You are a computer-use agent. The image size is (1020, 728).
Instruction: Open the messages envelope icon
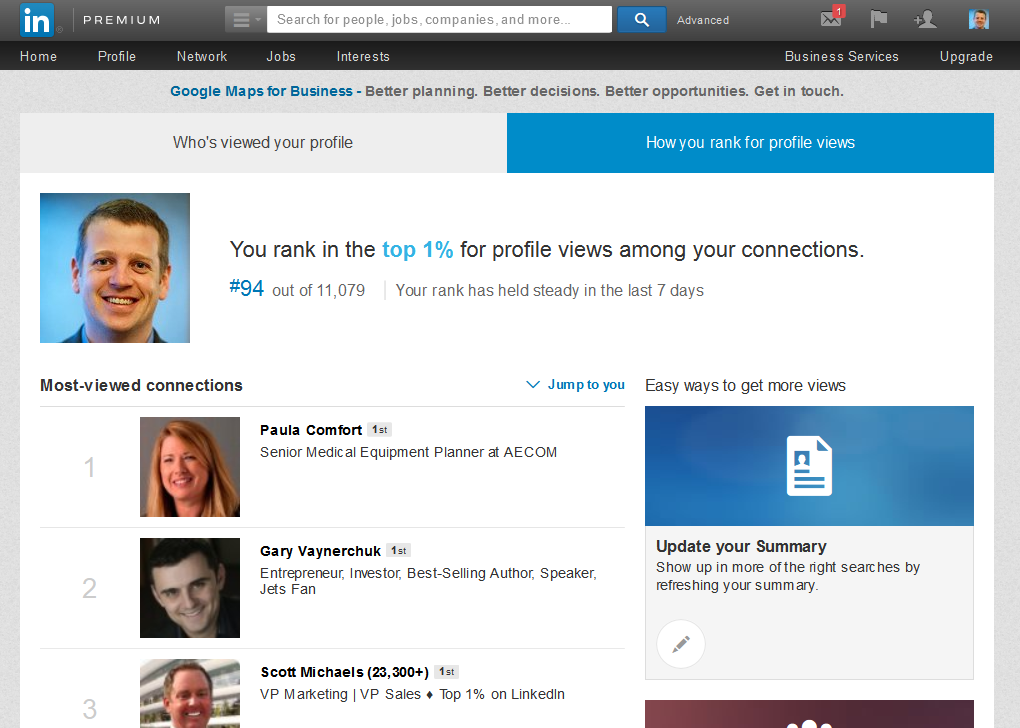click(x=831, y=19)
